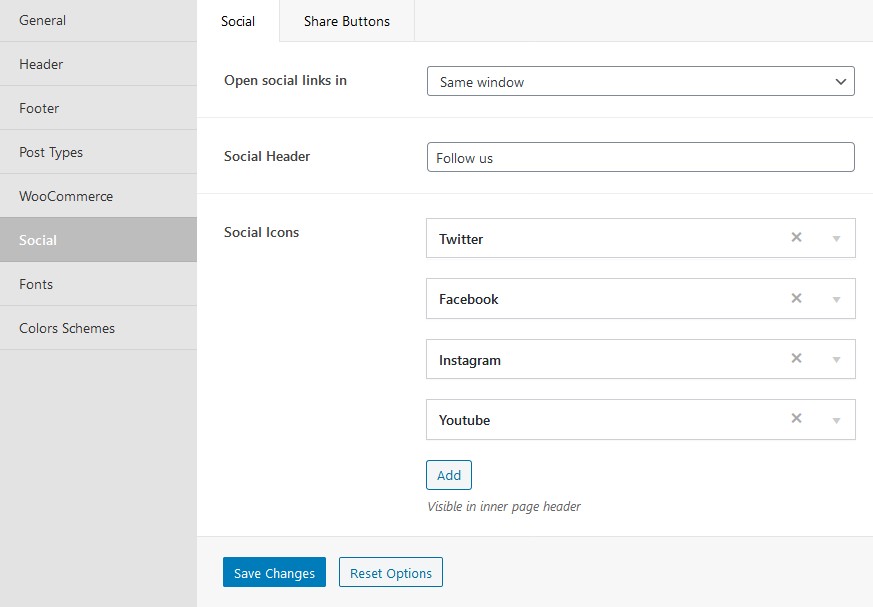Open the 'Same window' dropdown
Screen dimensions: 873x607
pos(640,81)
